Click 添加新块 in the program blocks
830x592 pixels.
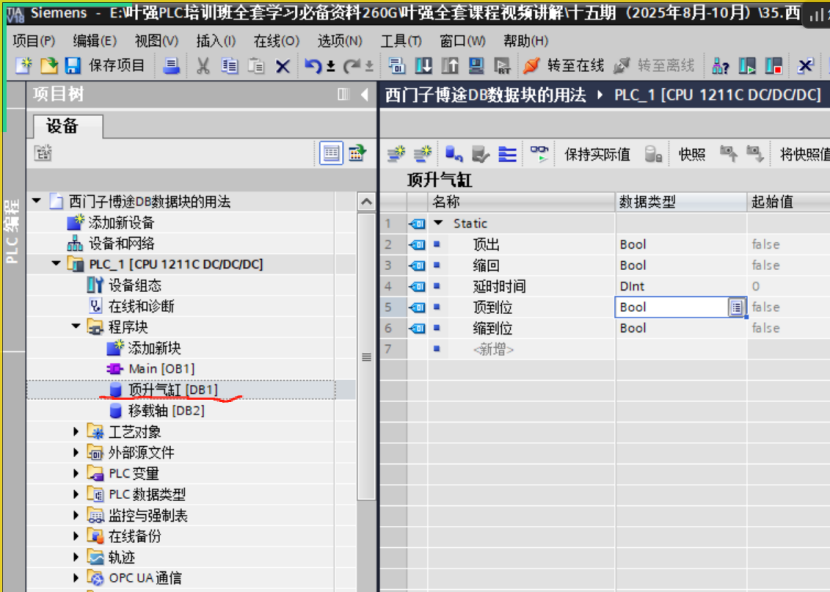tap(154, 348)
